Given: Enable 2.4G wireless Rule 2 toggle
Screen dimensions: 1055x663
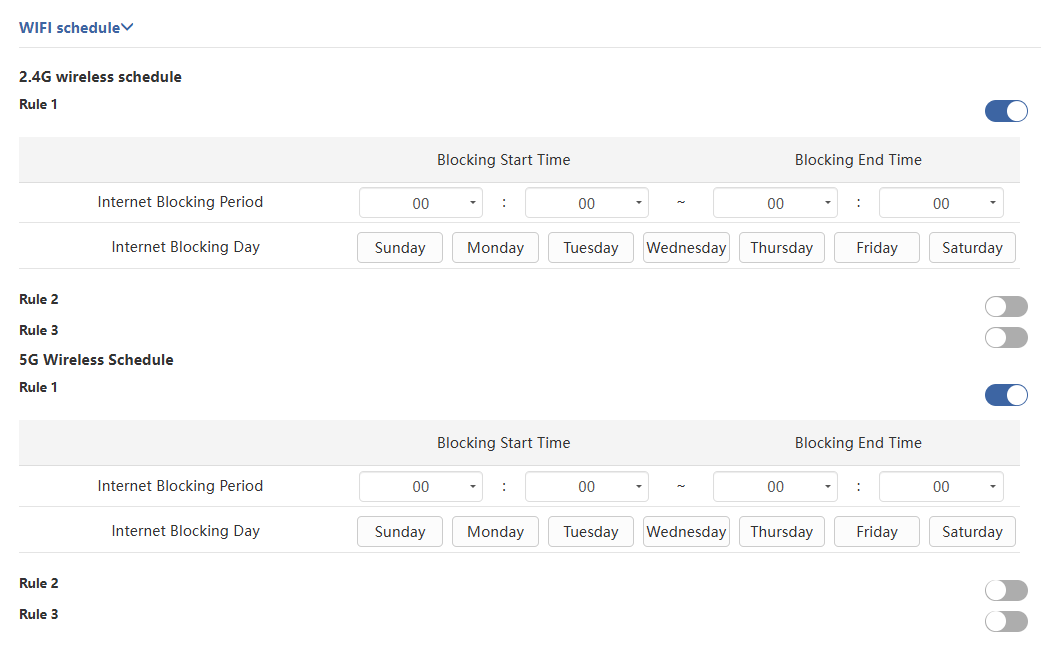Looking at the screenshot, I should click(1006, 306).
